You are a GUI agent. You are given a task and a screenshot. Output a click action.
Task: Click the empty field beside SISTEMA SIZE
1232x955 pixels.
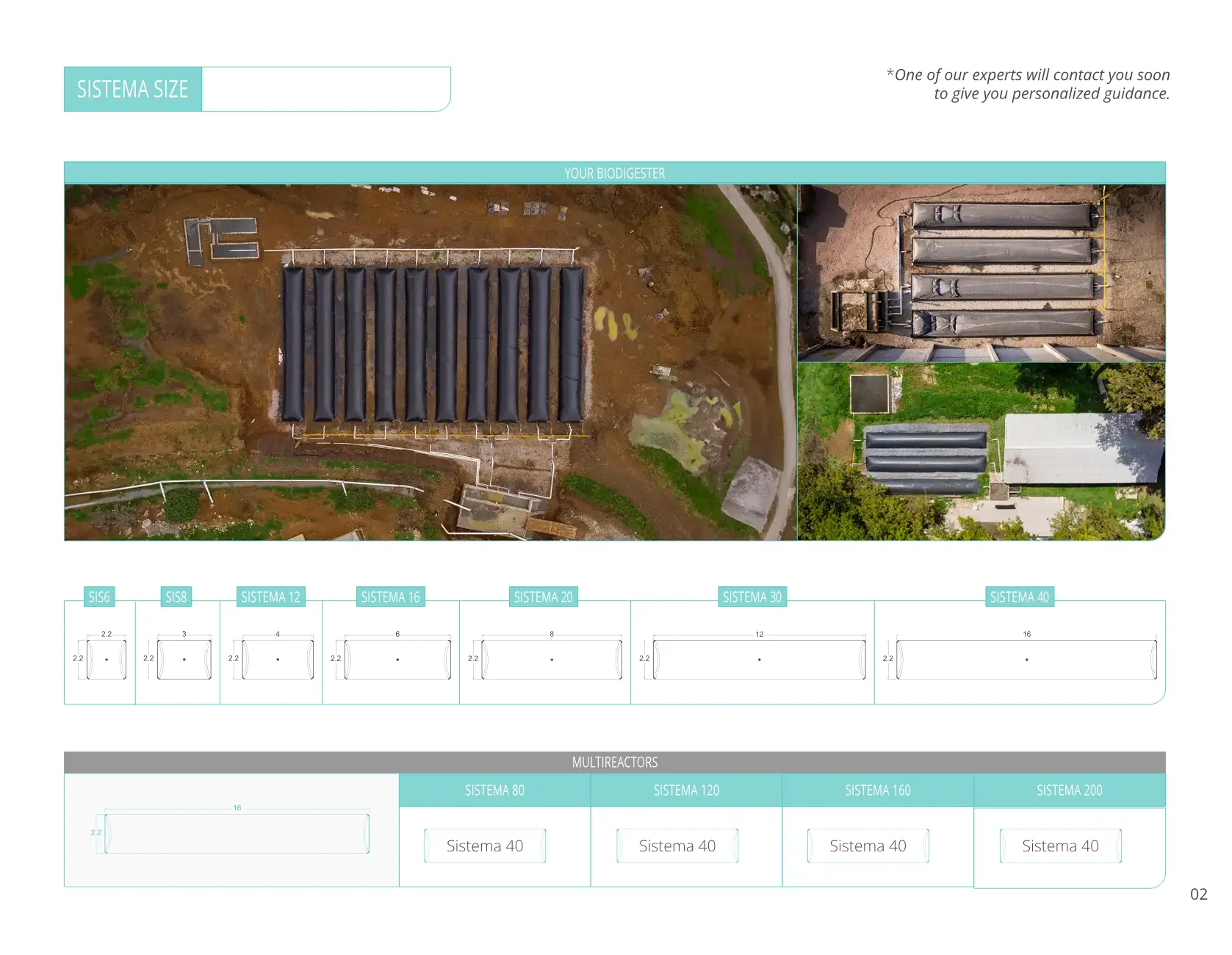point(325,90)
